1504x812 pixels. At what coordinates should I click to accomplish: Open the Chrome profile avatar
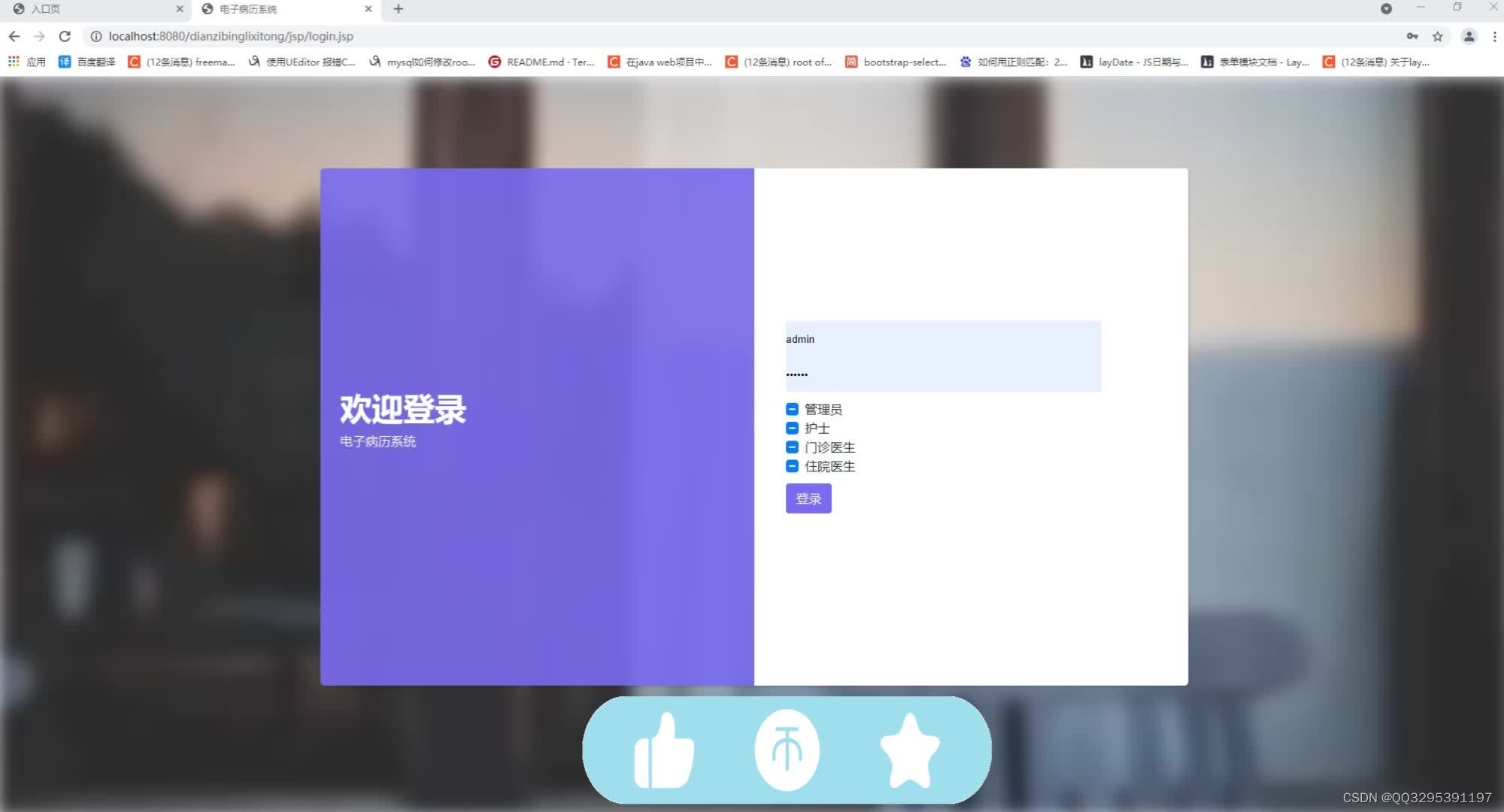click(1469, 36)
